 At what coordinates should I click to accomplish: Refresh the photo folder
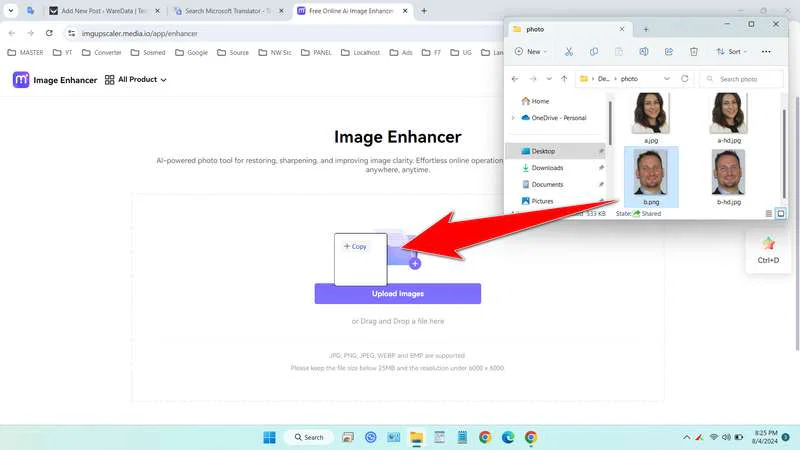coord(685,79)
